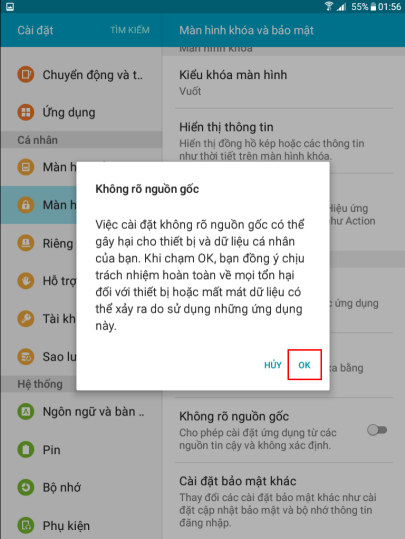Screen dimensions: 405x539
Task: Tap the wallpaper icon beside Màn hình
Action: pos(26,167)
